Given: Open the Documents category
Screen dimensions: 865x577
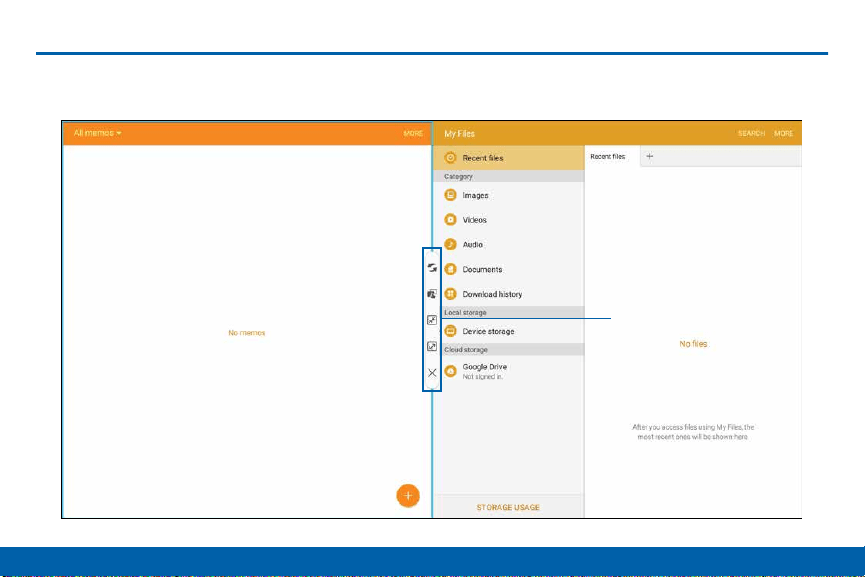Looking at the screenshot, I should (x=509, y=269).
